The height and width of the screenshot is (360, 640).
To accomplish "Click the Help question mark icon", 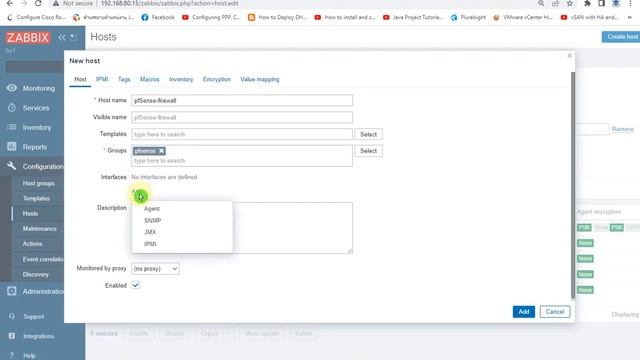I will [12, 356].
